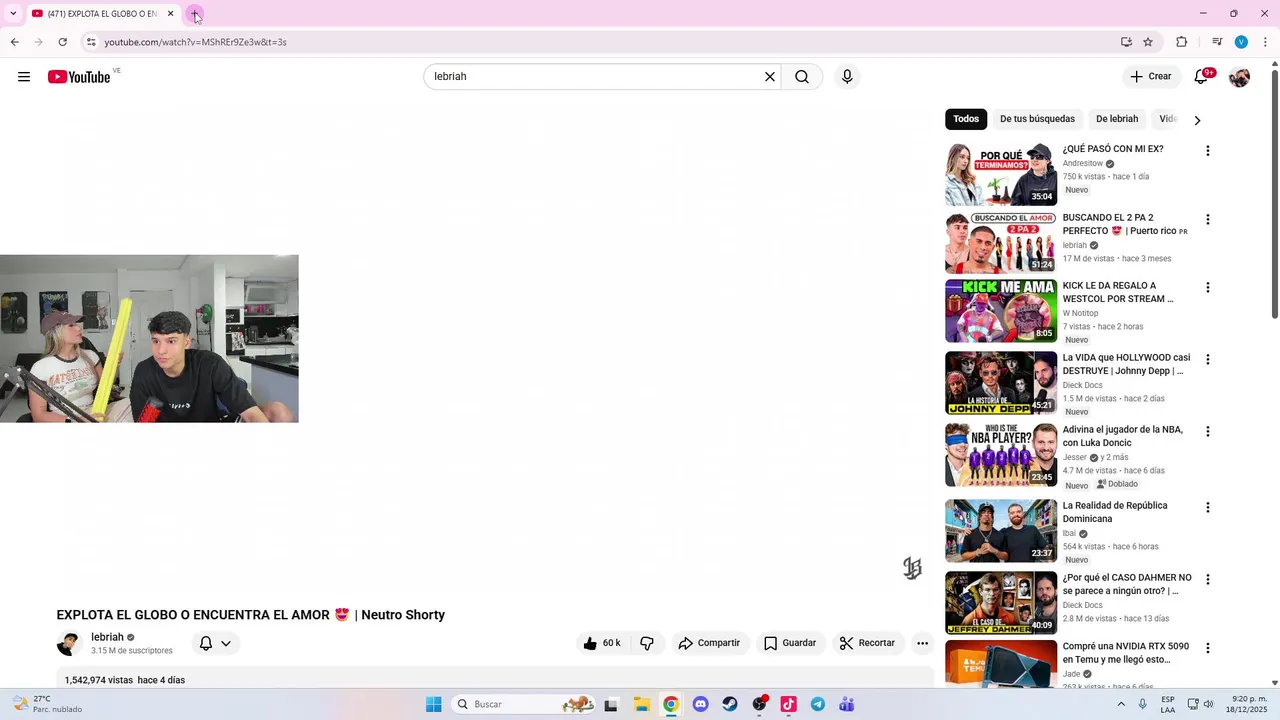Start voice search with the microphone
Screen dimensions: 1280x720
click(x=847, y=77)
